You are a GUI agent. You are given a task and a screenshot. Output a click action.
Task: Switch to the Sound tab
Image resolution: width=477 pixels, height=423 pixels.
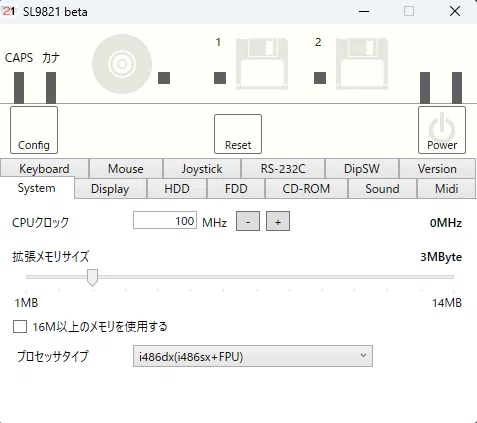point(382,189)
